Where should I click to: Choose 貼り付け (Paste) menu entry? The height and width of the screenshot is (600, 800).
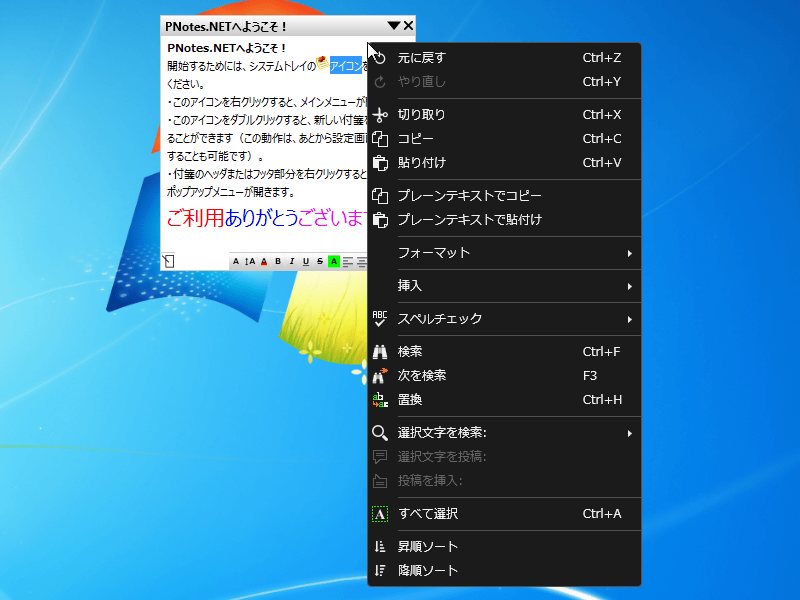click(504, 163)
